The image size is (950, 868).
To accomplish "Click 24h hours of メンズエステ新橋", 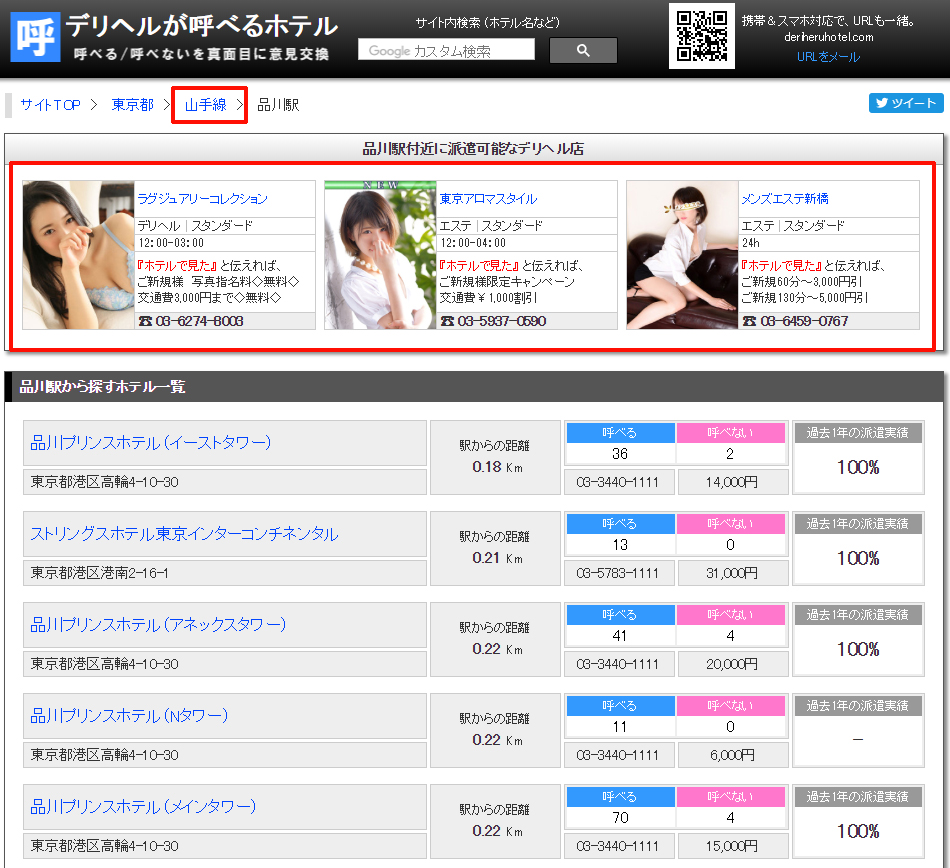I will click(751, 243).
